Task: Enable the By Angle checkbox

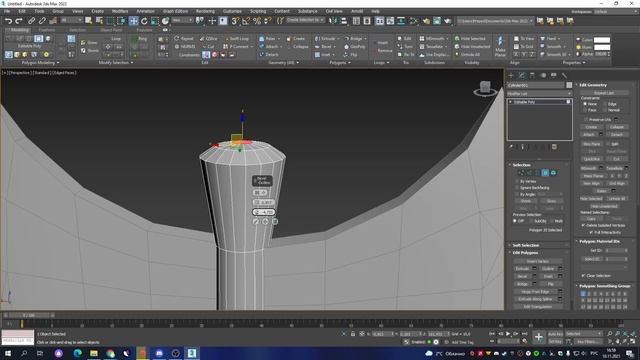Action: point(517,195)
